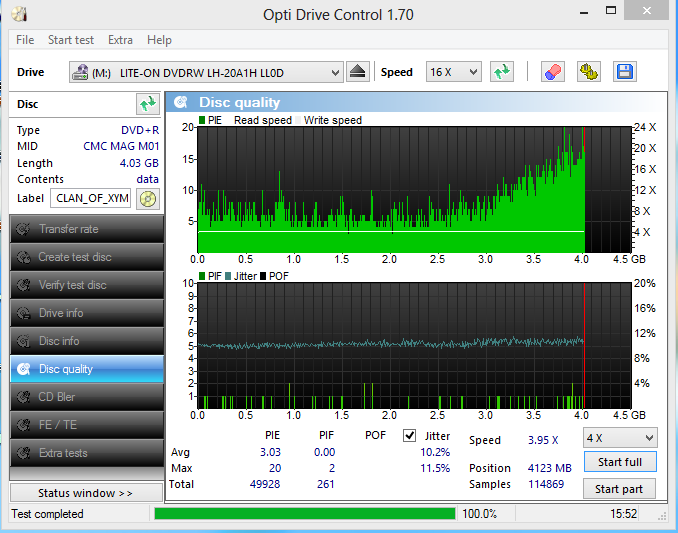This screenshot has height=533, width=678.
Task: Click the Jitter max value 11.5%
Action: (x=435, y=468)
